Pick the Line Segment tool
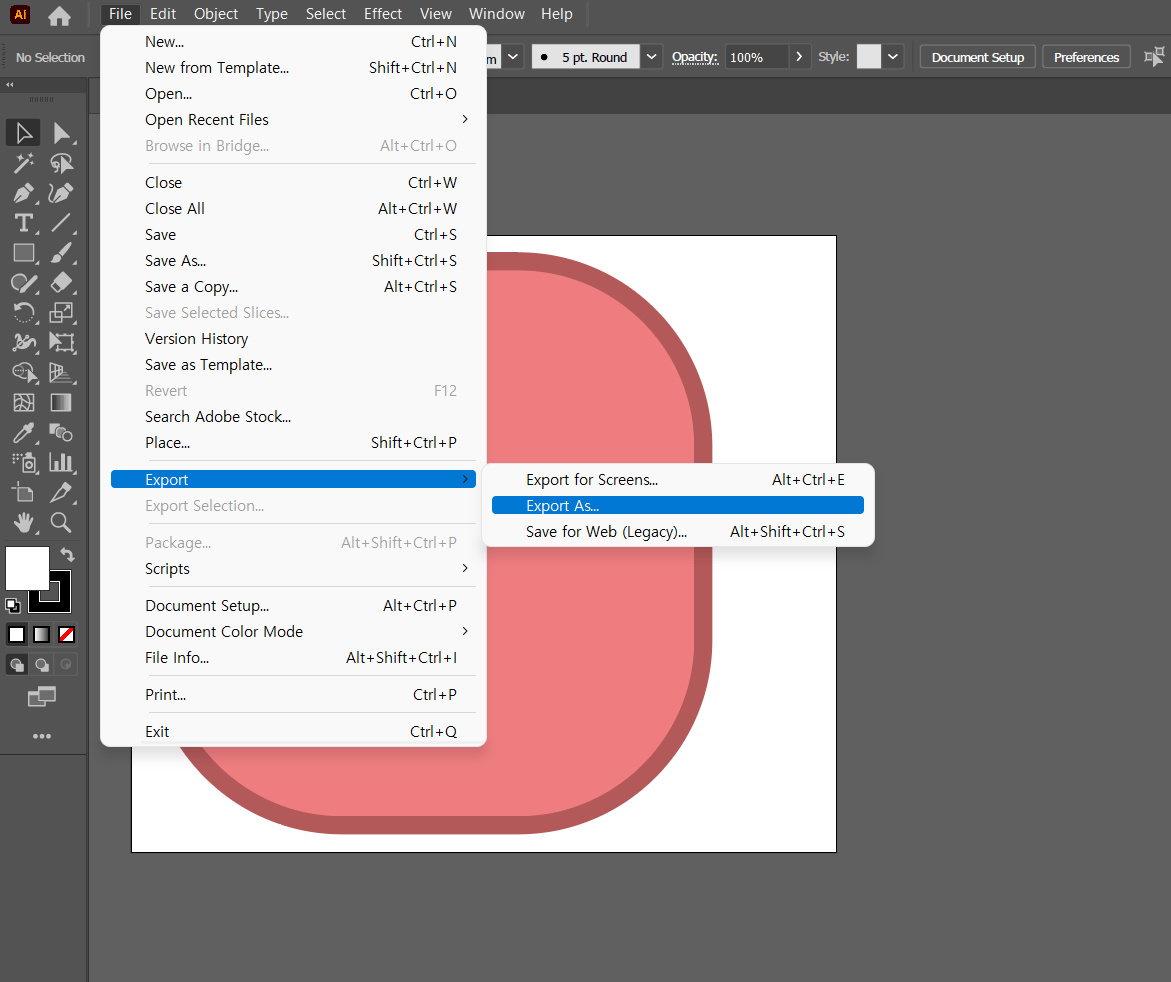1171x982 pixels. click(x=61, y=223)
